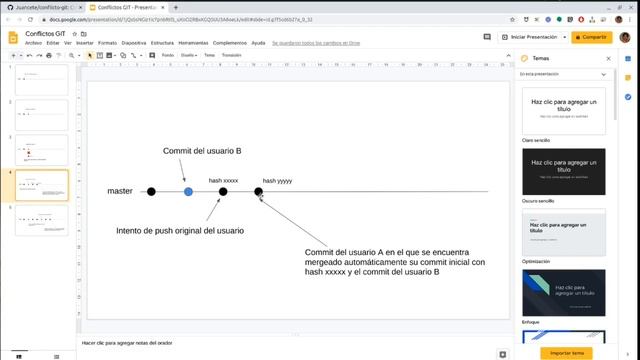This screenshot has width=640, height=360.
Task: Add a comment from toolbar
Action: pos(152,55)
